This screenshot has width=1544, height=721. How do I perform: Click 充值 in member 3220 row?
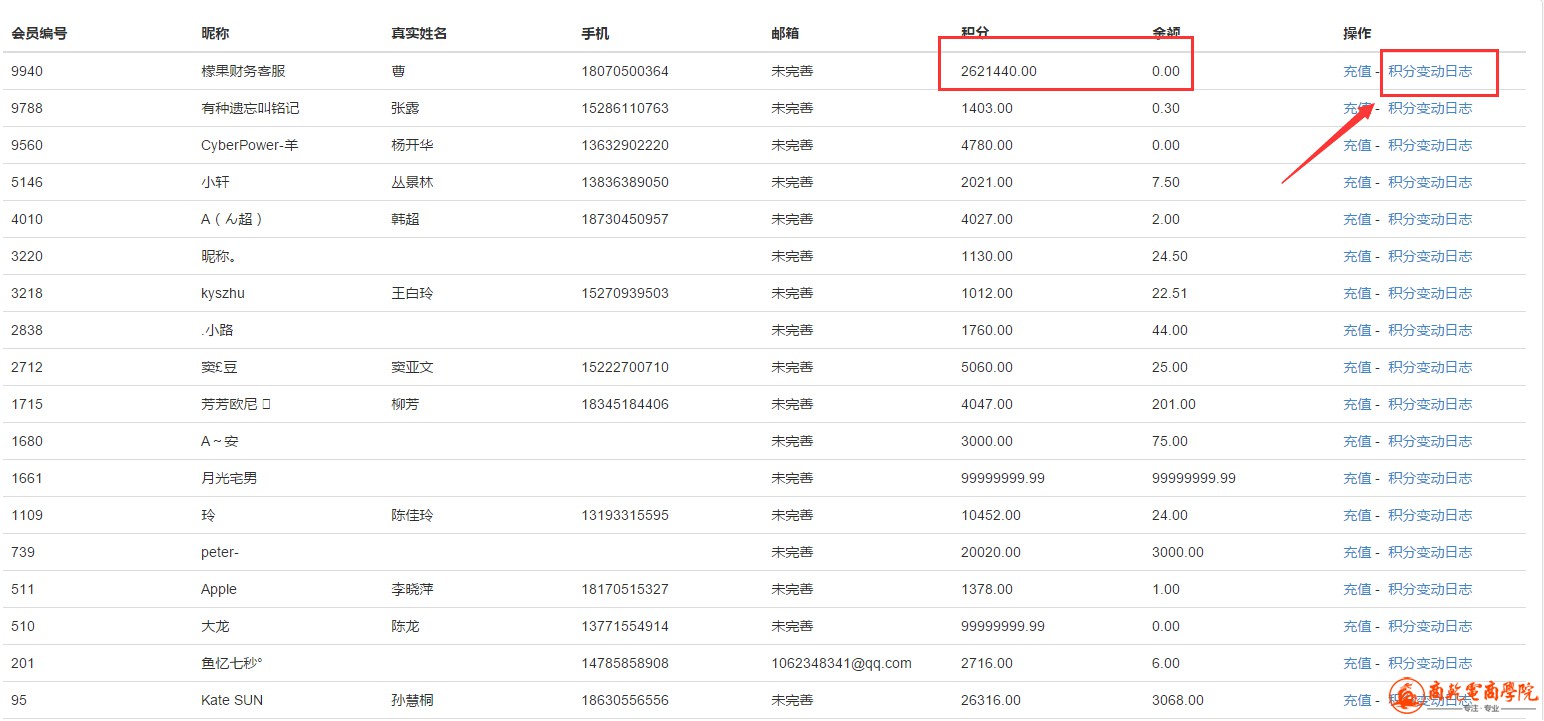(x=1357, y=256)
